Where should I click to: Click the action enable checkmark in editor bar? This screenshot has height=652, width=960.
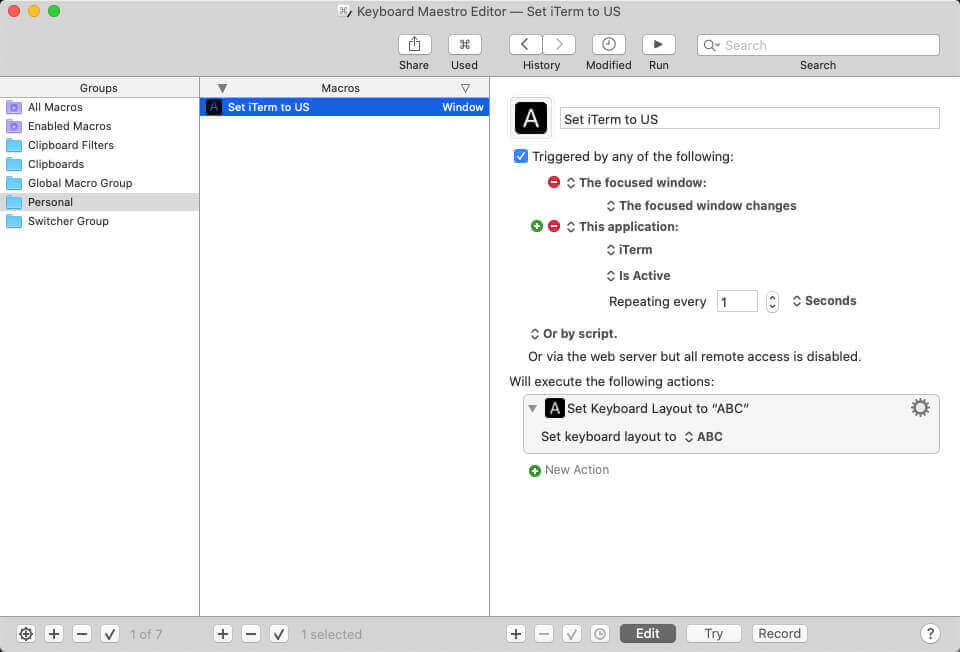click(x=572, y=634)
